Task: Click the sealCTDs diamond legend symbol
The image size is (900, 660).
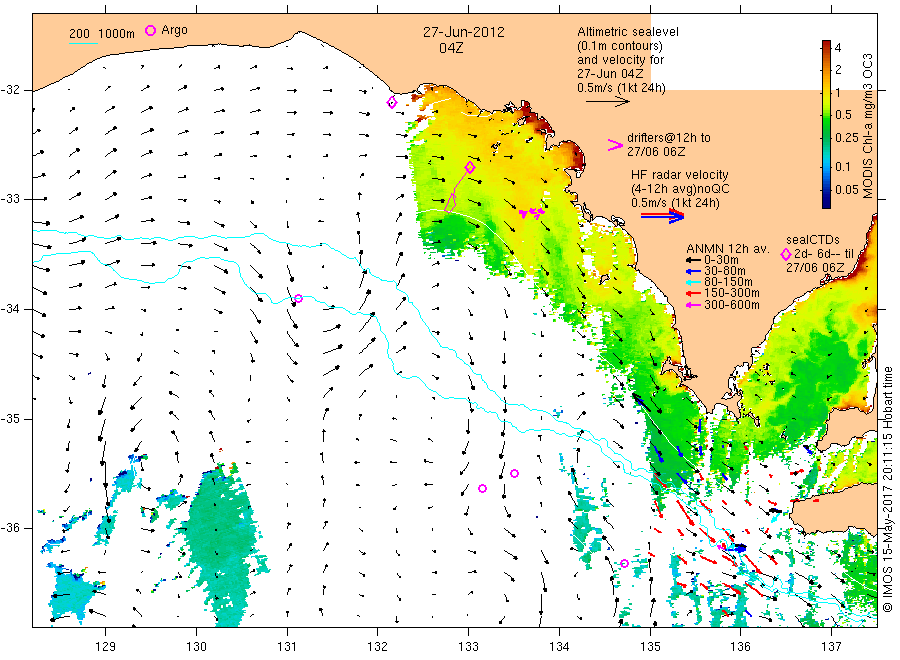Action: (x=786, y=254)
